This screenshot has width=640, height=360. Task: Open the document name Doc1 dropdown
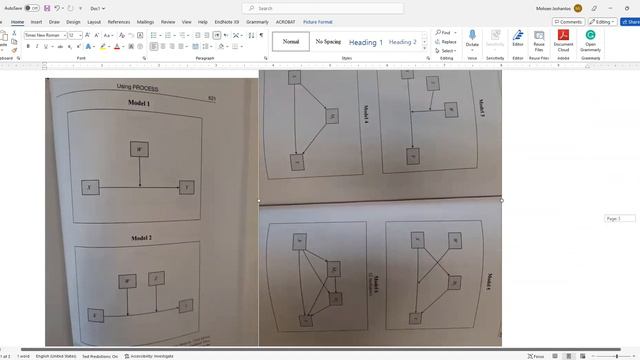[98, 8]
